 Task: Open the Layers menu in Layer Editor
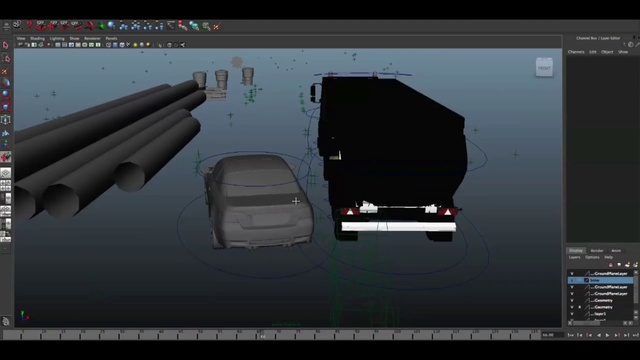pos(574,257)
